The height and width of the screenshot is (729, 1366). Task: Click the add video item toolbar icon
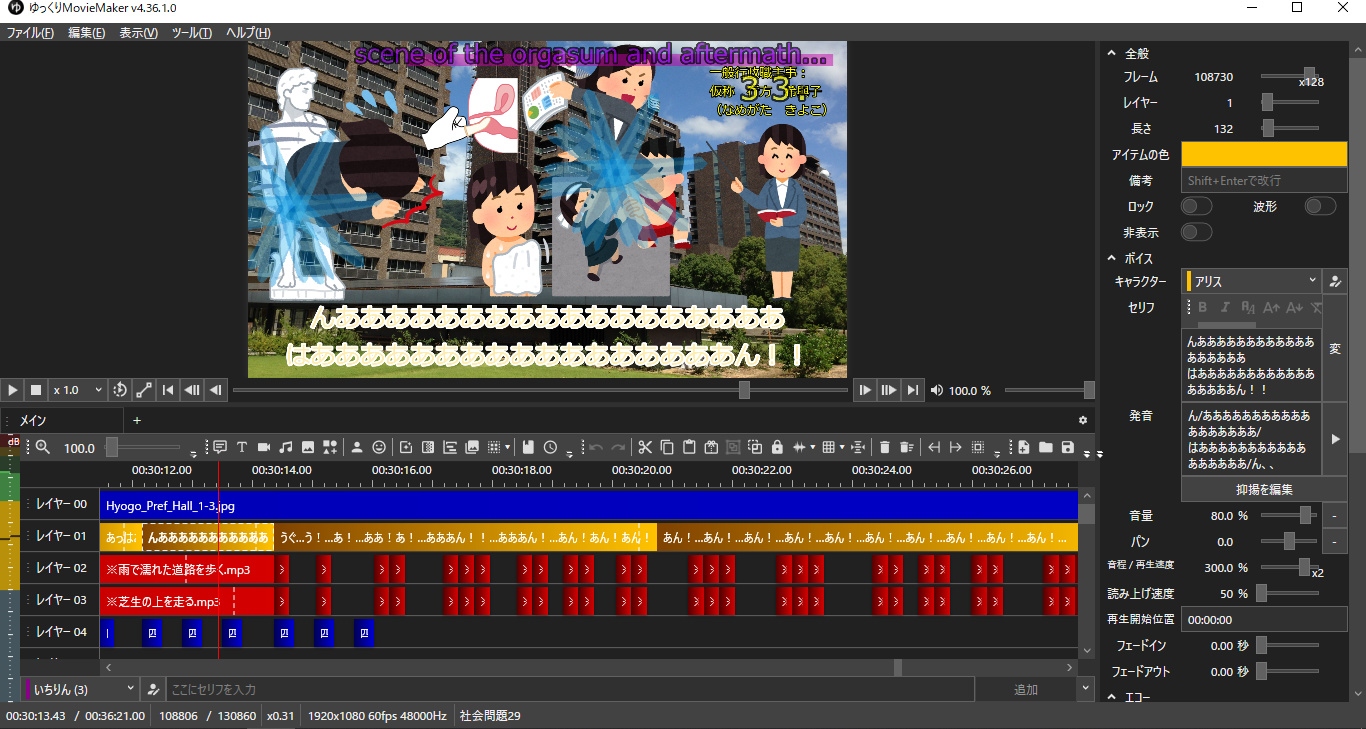pyautogui.click(x=264, y=447)
